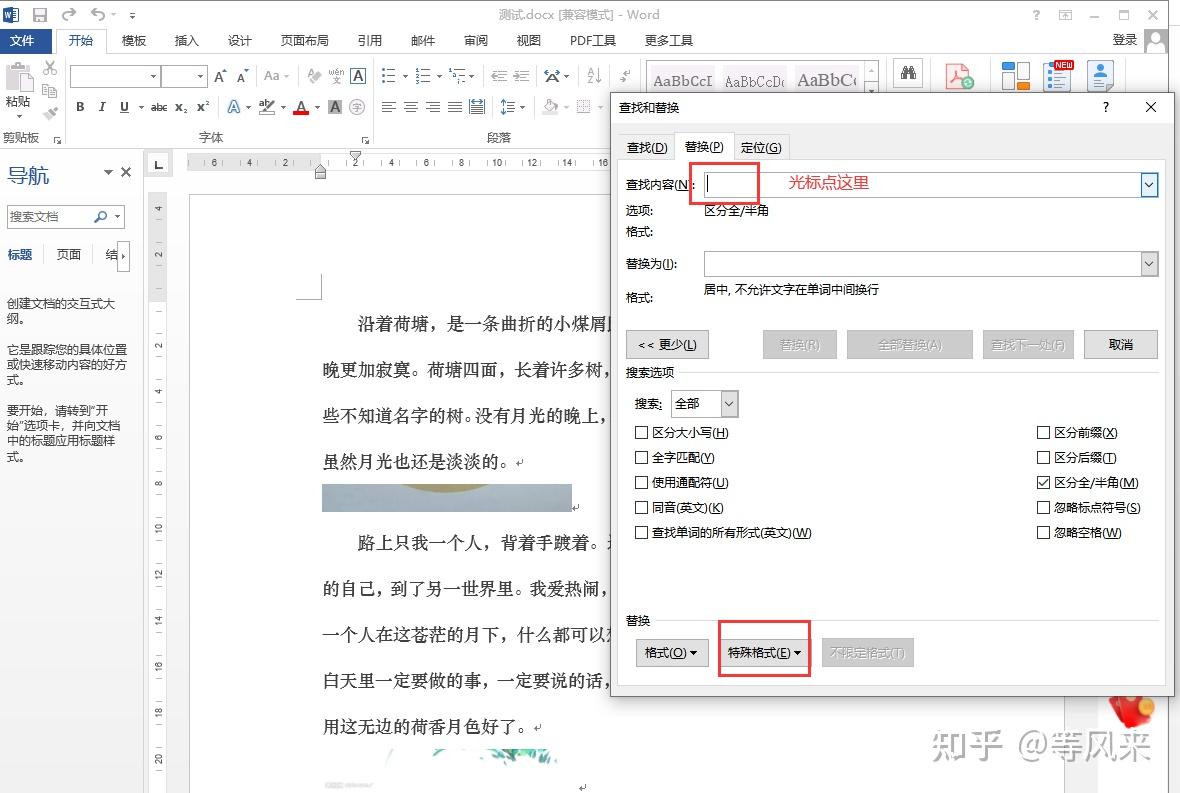Click the PDF conversion icon
This screenshot has width=1180, height=793.
(x=959, y=75)
